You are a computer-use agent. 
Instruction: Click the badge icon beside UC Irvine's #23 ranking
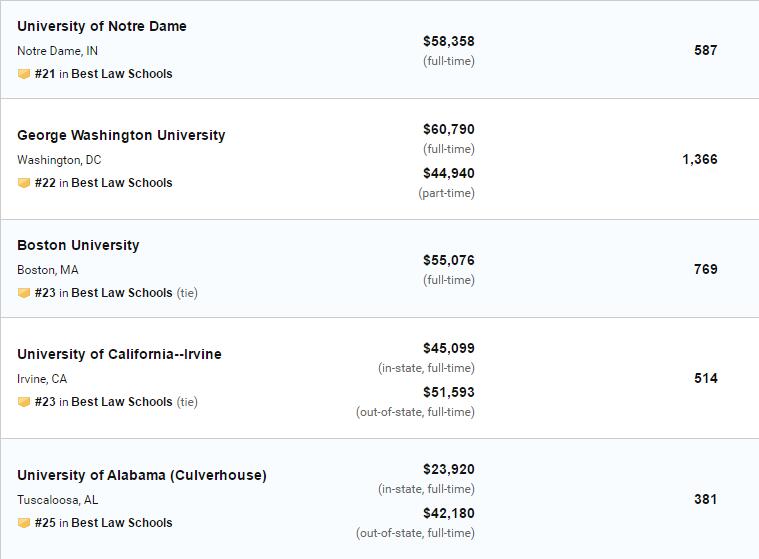pyautogui.click(x=24, y=402)
